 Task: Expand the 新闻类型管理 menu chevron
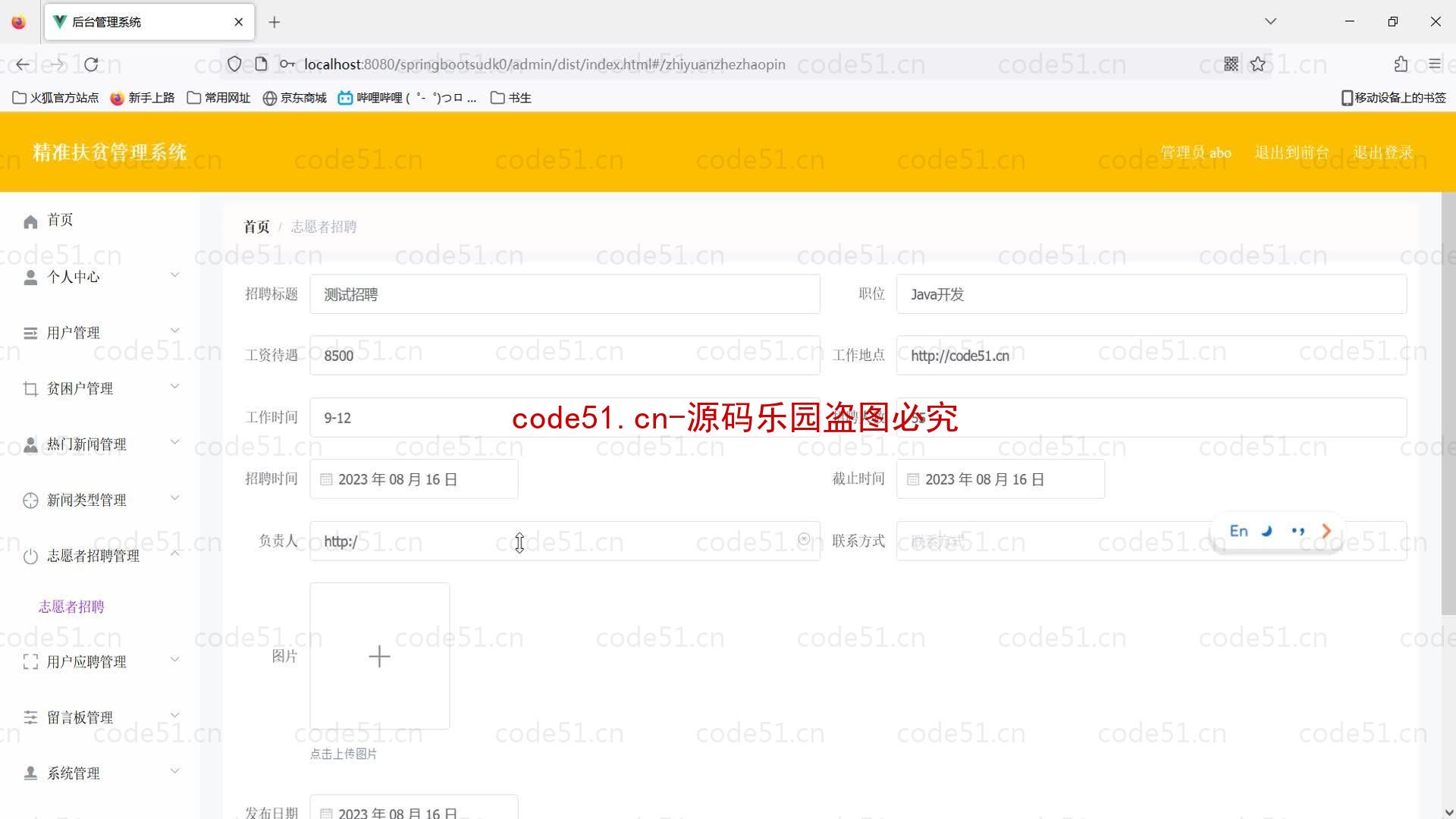[174, 497]
